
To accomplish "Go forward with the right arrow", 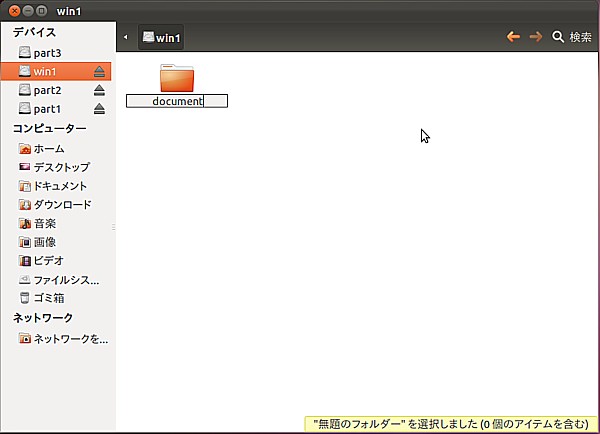I will pos(536,37).
